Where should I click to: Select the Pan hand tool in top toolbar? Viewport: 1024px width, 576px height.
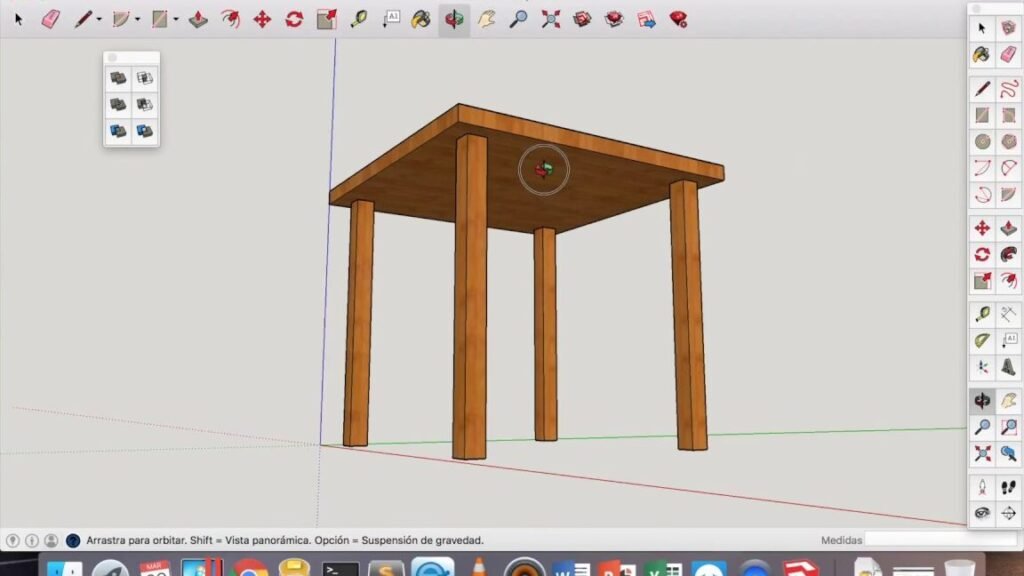(486, 19)
